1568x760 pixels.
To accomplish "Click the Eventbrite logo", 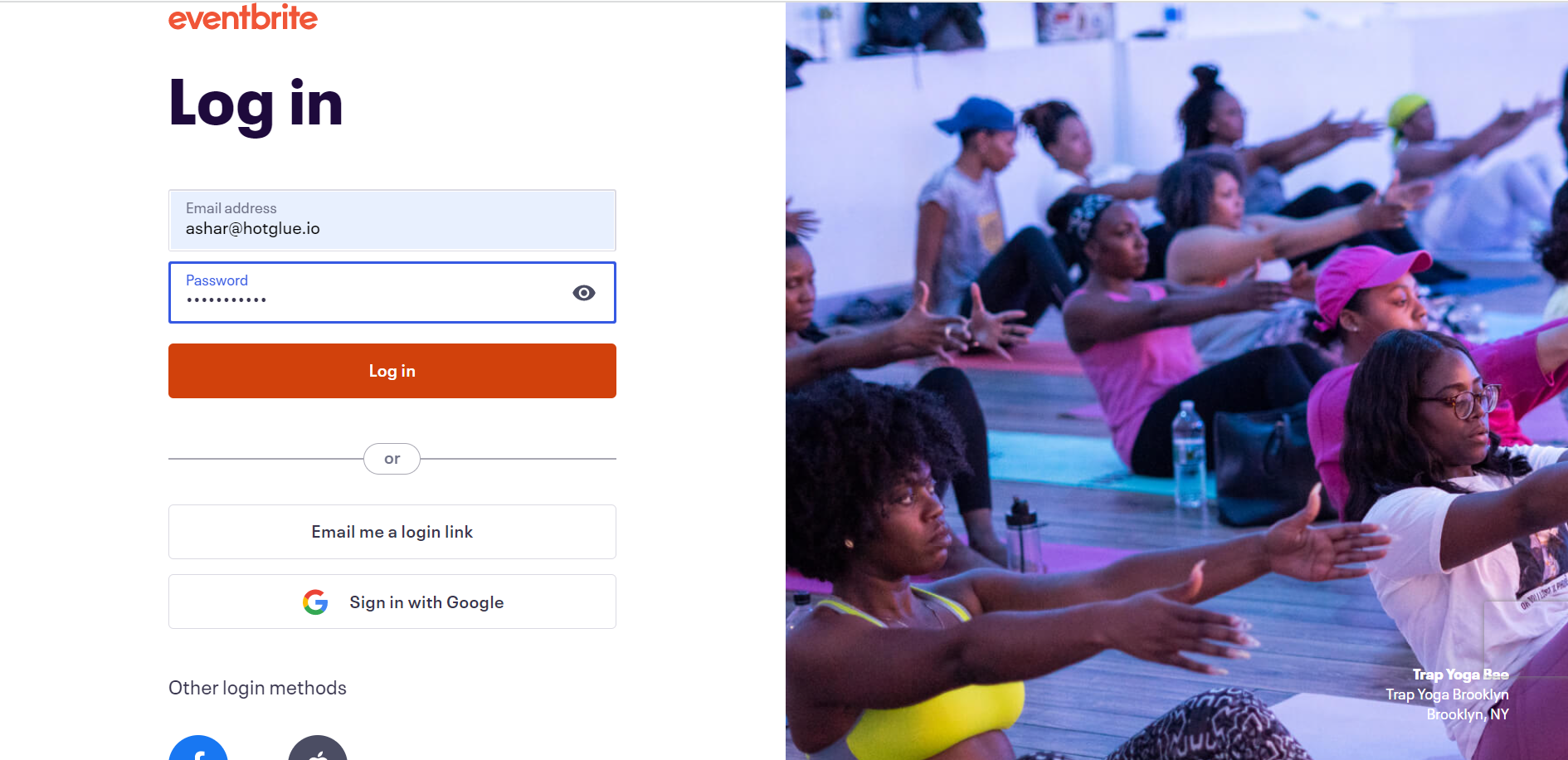I will (243, 17).
